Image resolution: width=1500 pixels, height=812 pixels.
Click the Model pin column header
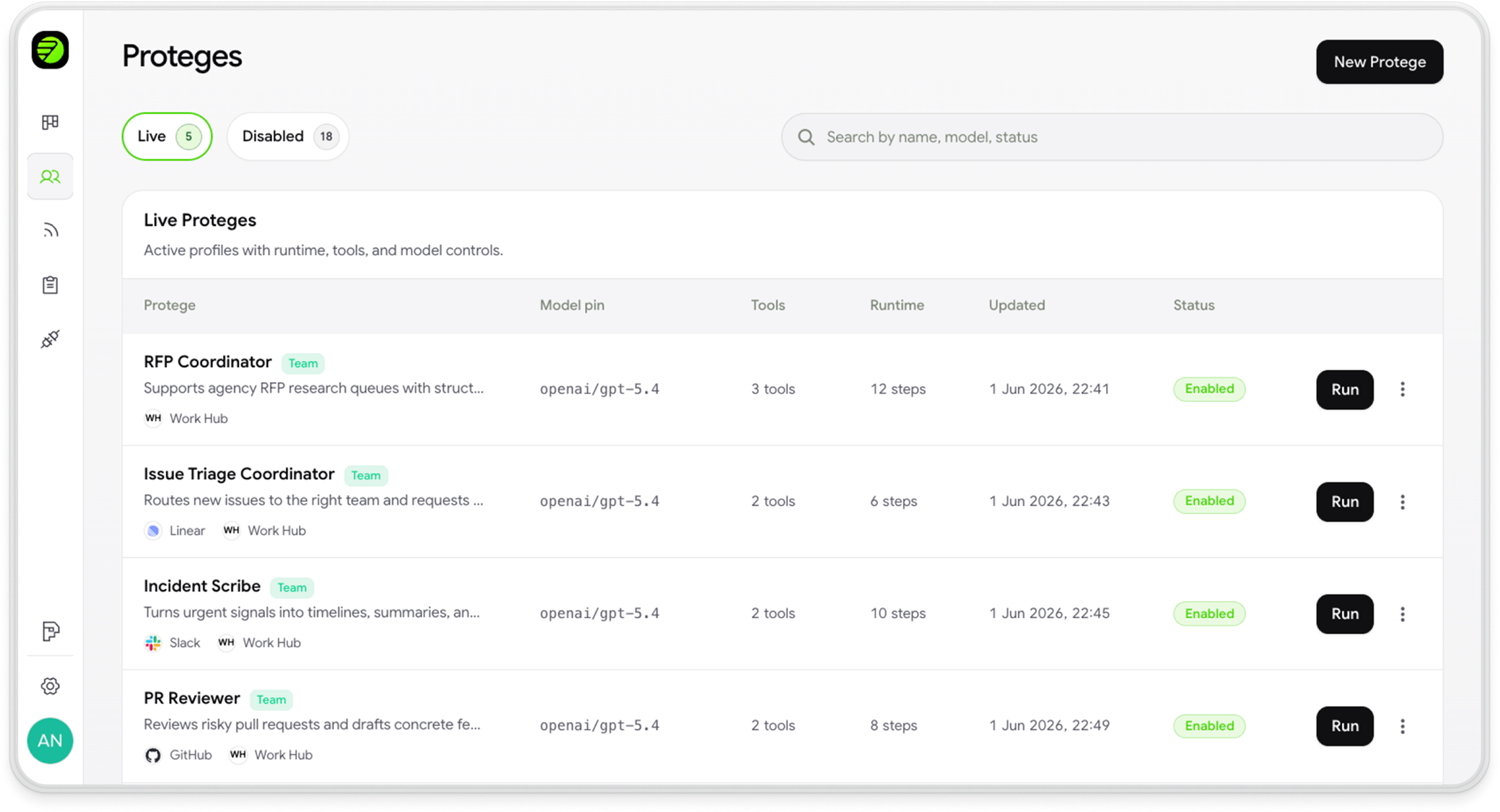tap(572, 305)
